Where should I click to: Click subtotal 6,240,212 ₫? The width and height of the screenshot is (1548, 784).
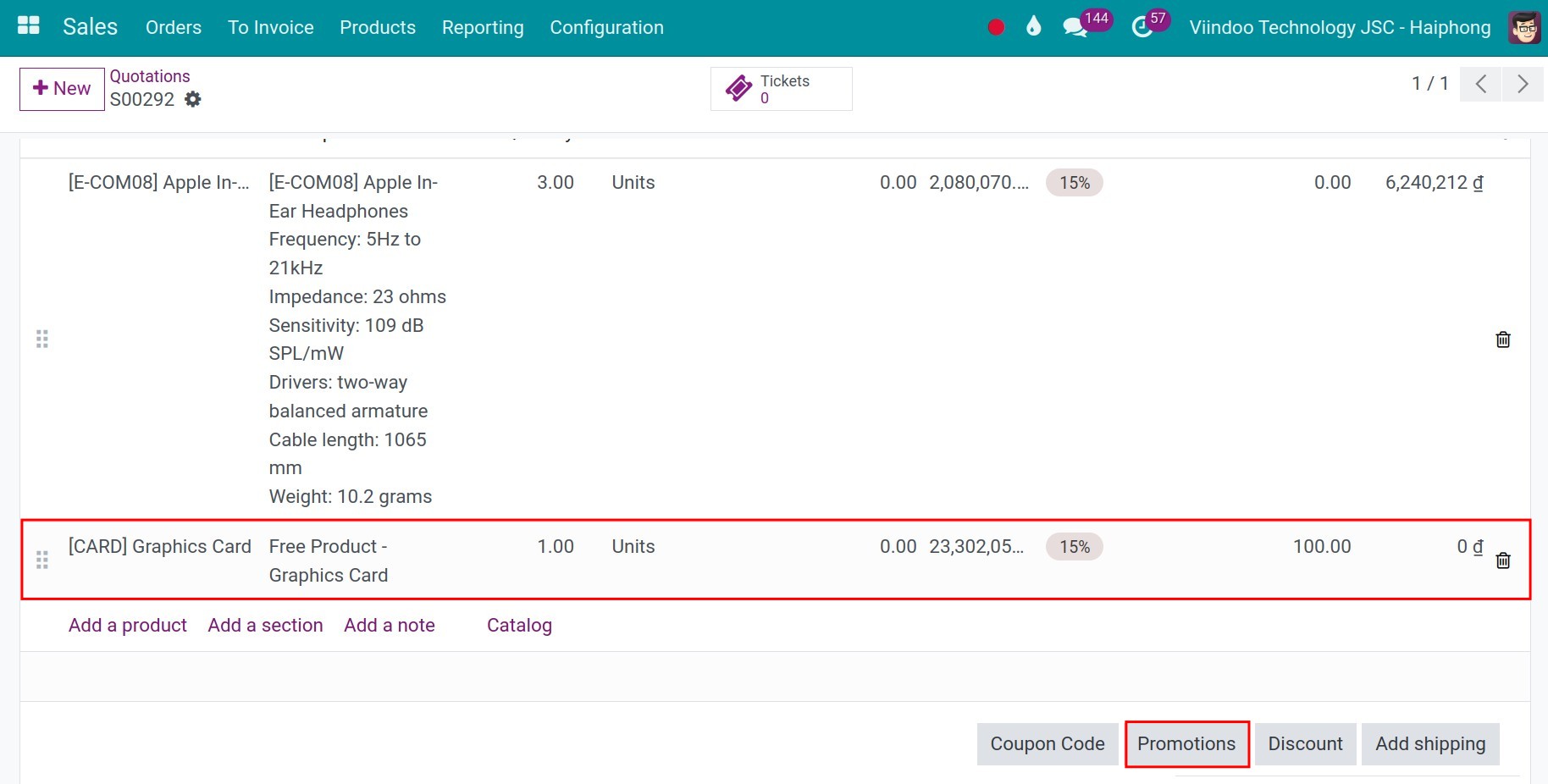coord(1435,183)
